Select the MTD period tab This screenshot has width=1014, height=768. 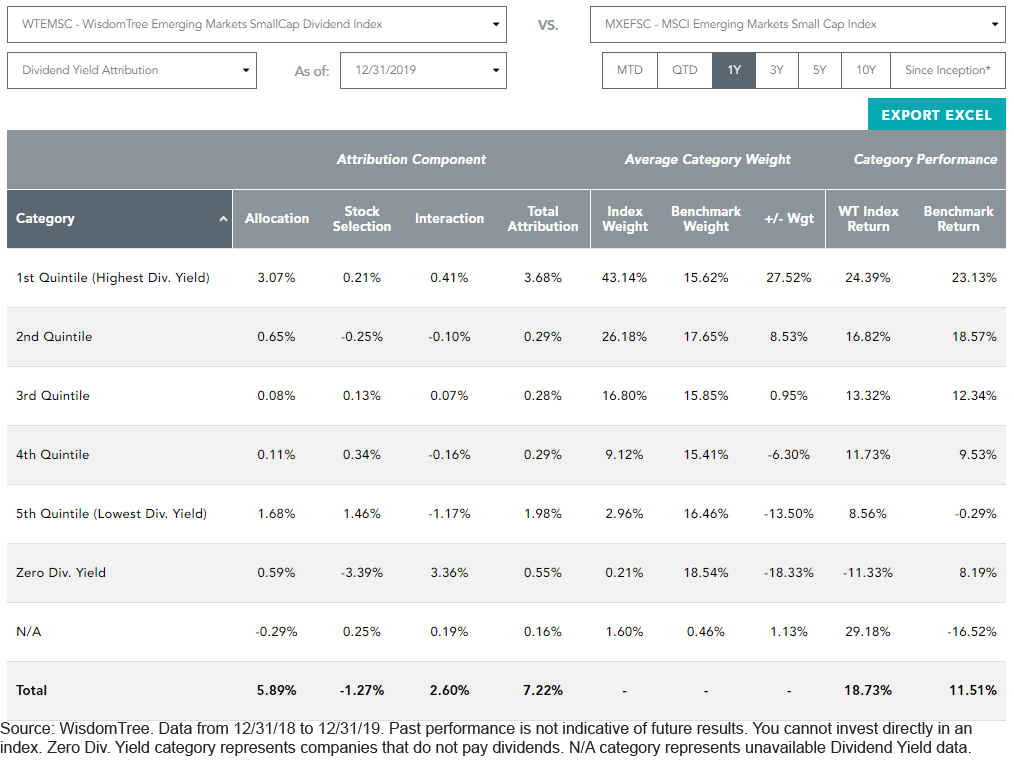click(629, 70)
